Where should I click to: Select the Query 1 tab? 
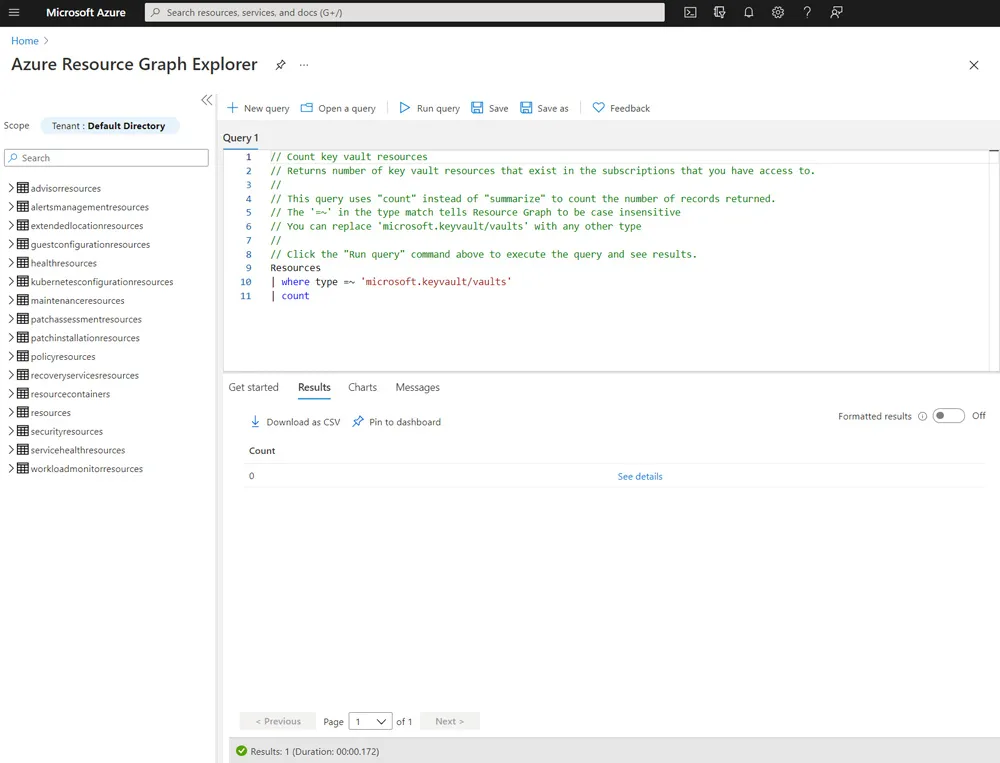tap(240, 138)
